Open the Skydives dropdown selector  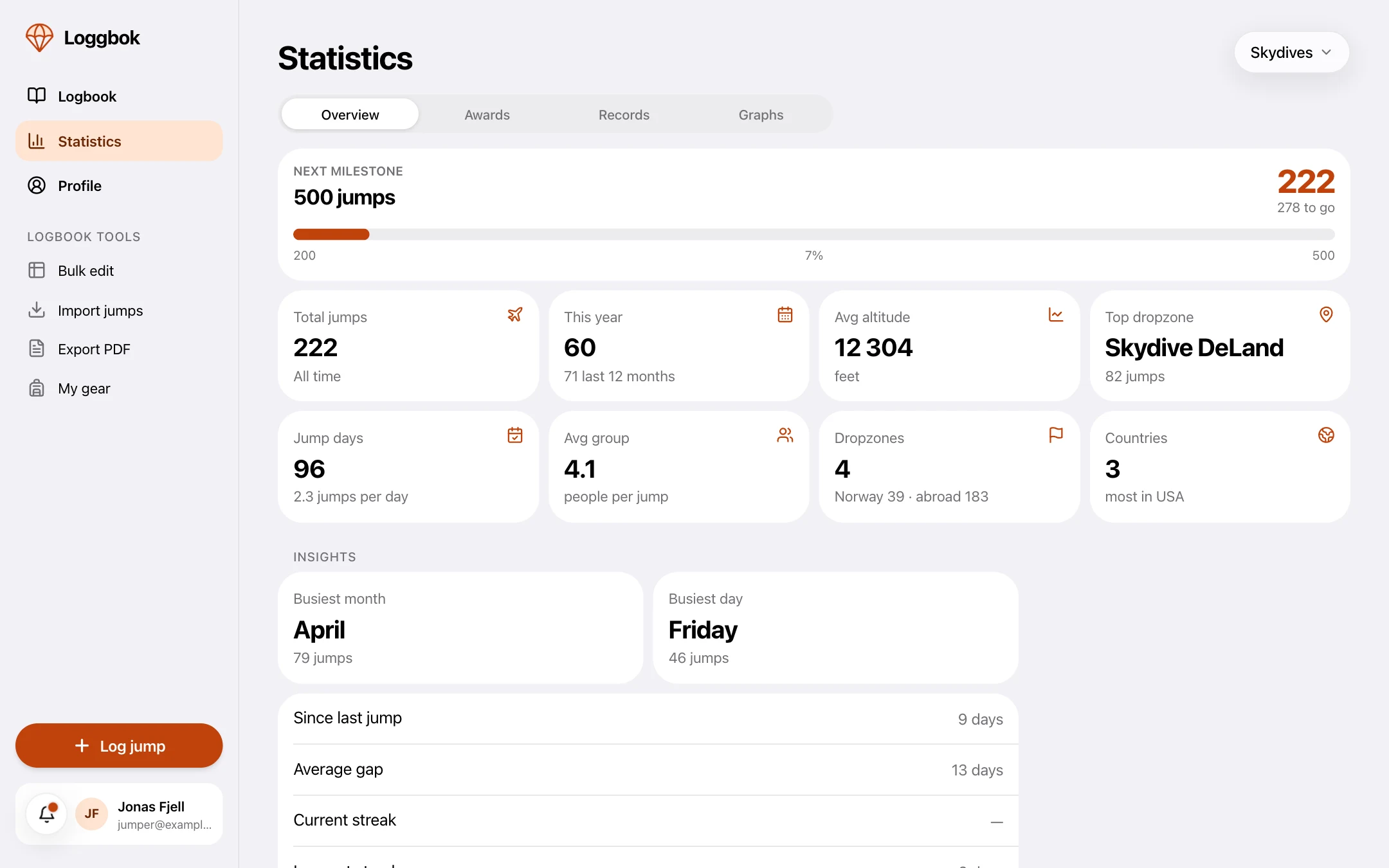click(1291, 52)
